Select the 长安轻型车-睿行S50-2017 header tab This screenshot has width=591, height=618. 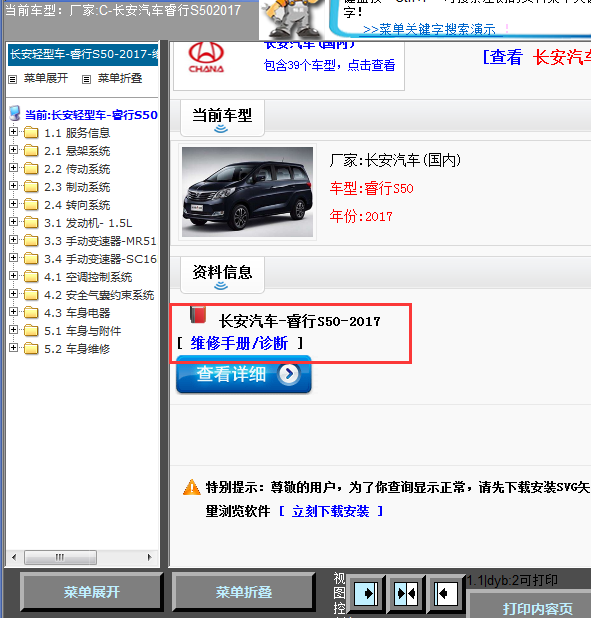tap(83, 54)
